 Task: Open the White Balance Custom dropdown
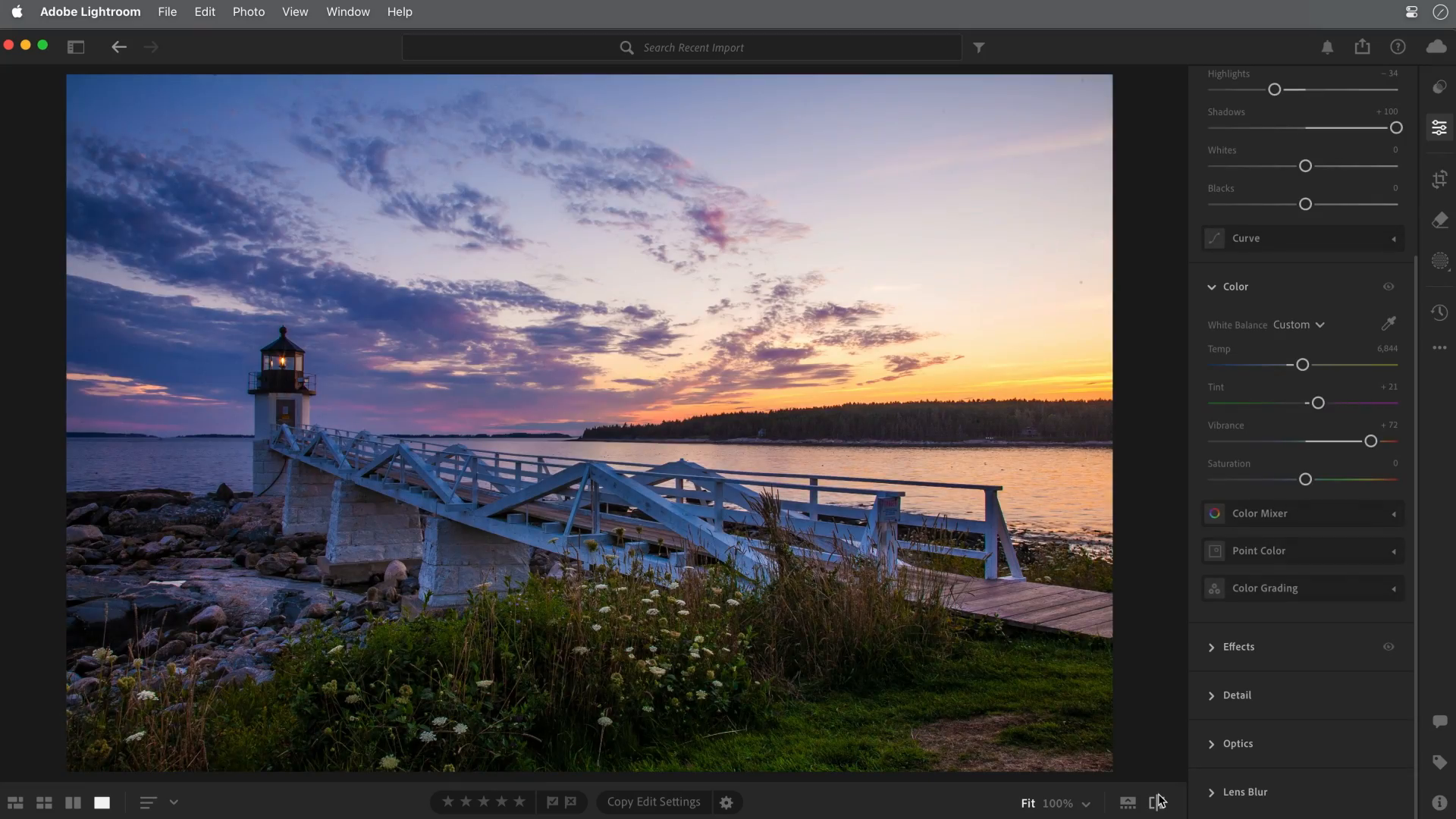tap(1298, 325)
